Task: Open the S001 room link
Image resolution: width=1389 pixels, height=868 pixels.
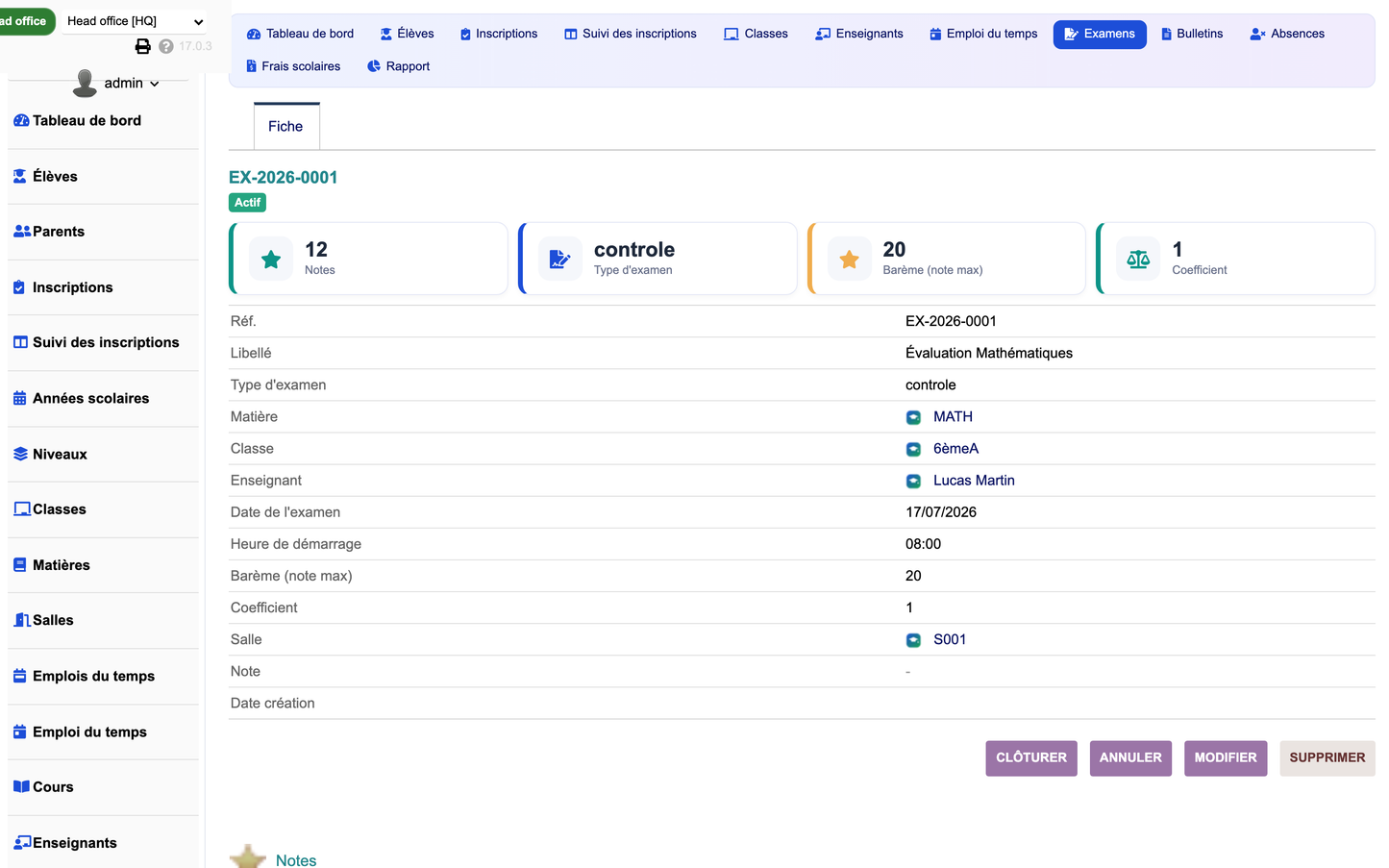Action: tap(950, 639)
